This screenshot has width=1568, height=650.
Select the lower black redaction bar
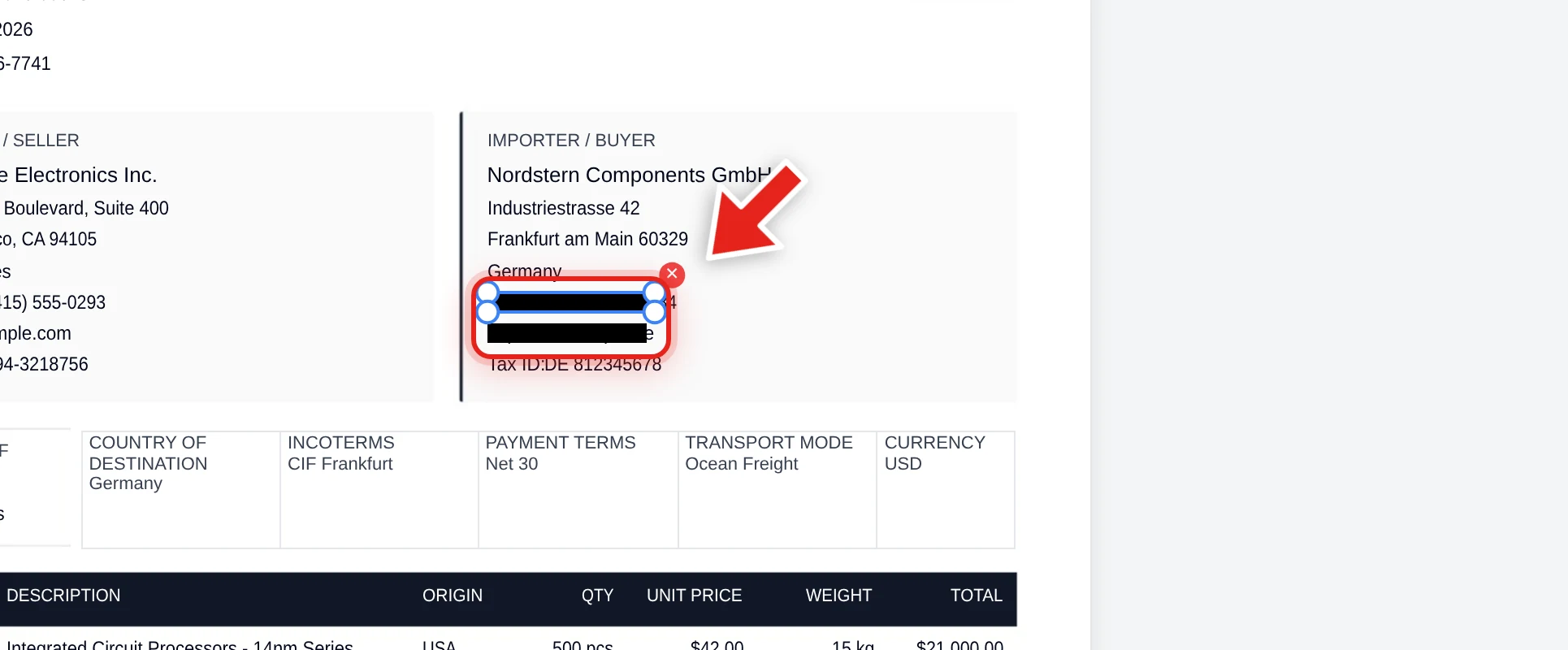click(x=566, y=333)
